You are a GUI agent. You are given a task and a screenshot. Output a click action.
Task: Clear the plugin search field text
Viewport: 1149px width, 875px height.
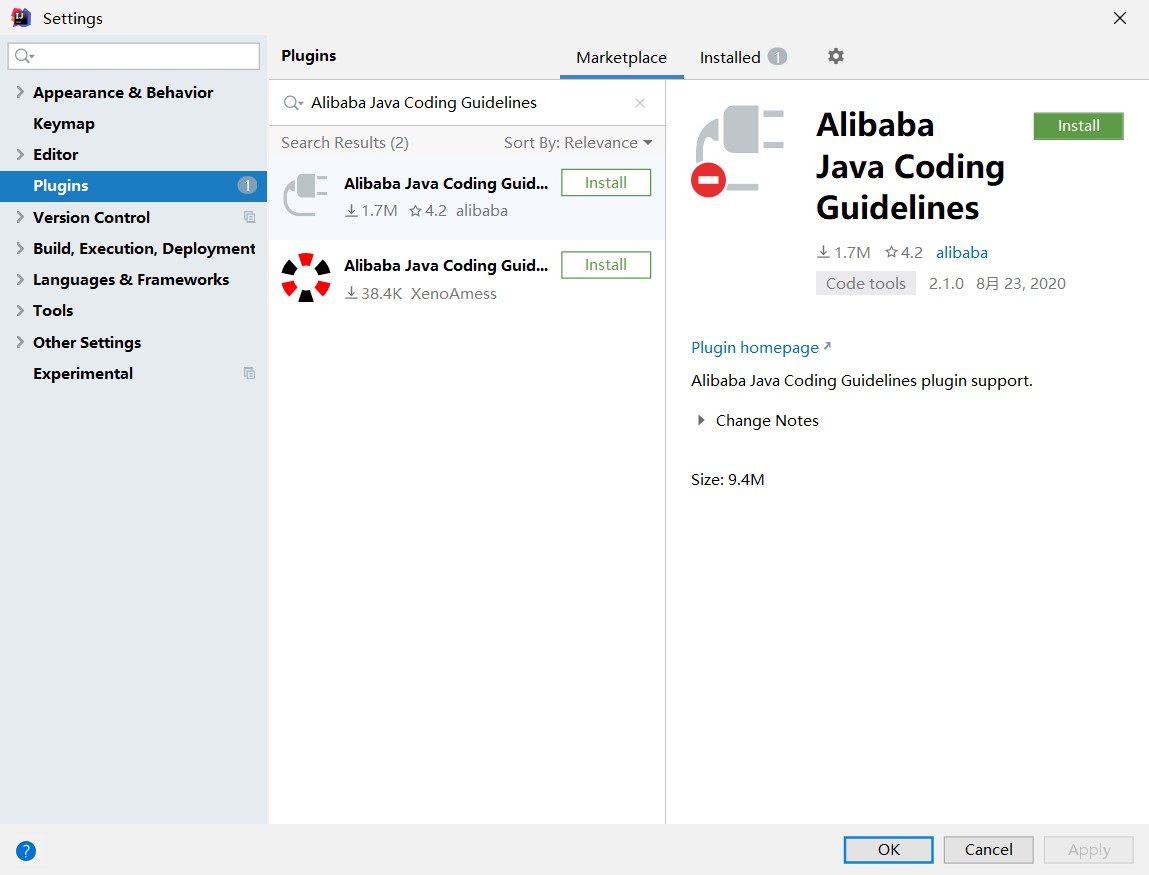[x=640, y=103]
